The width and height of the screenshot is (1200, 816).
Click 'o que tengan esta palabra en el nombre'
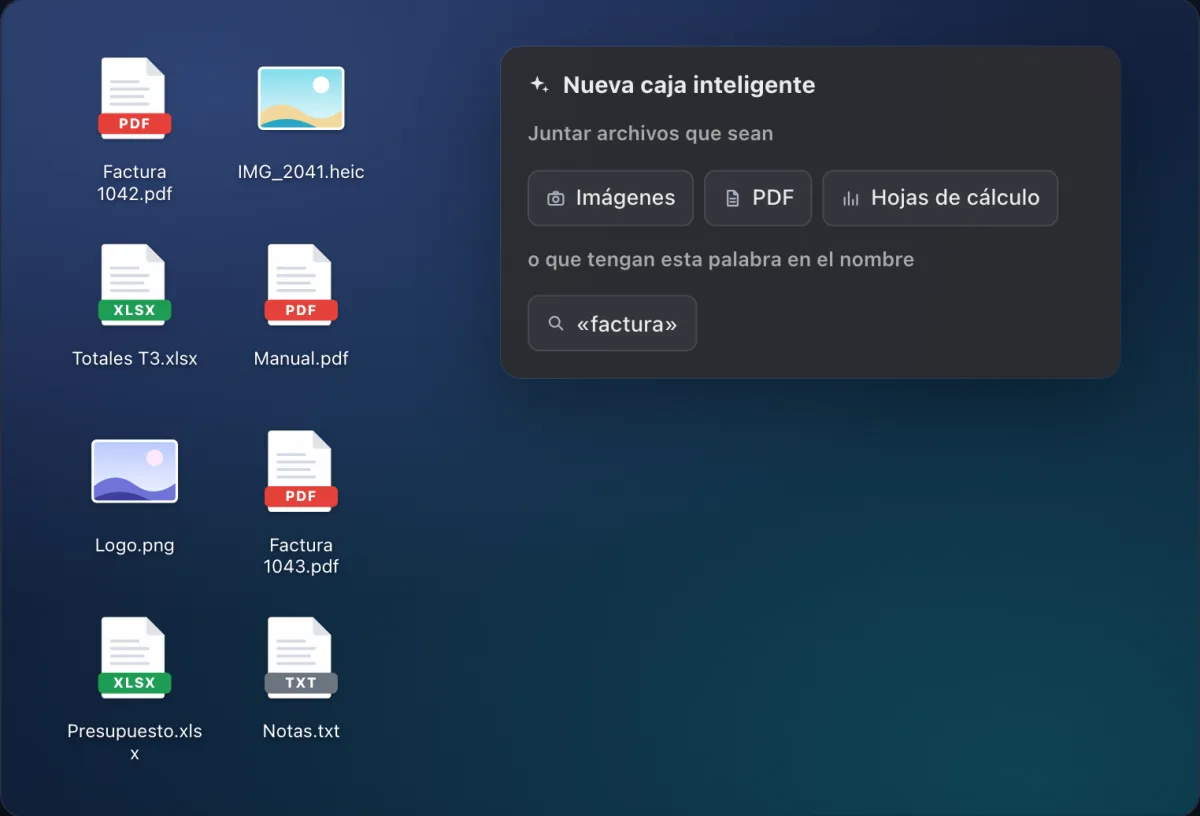point(721,260)
